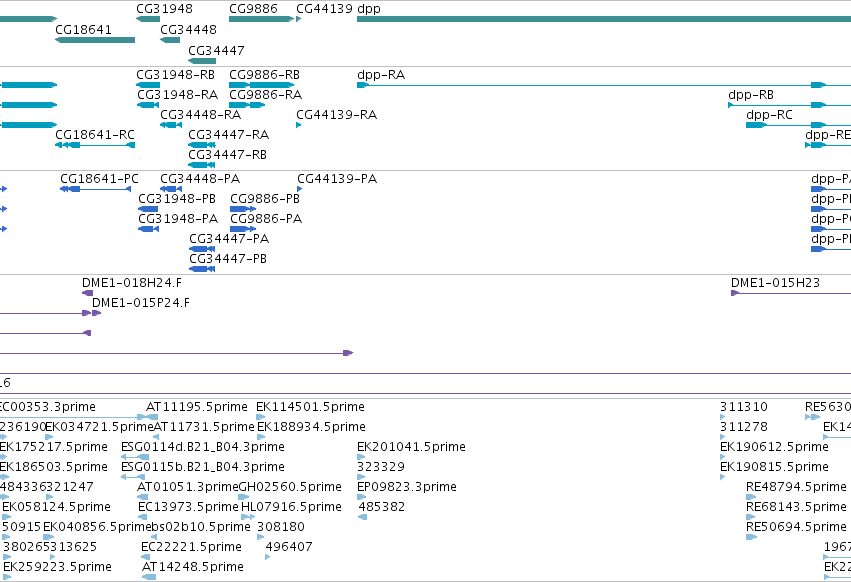Click the CG44139 gene label

click(324, 9)
